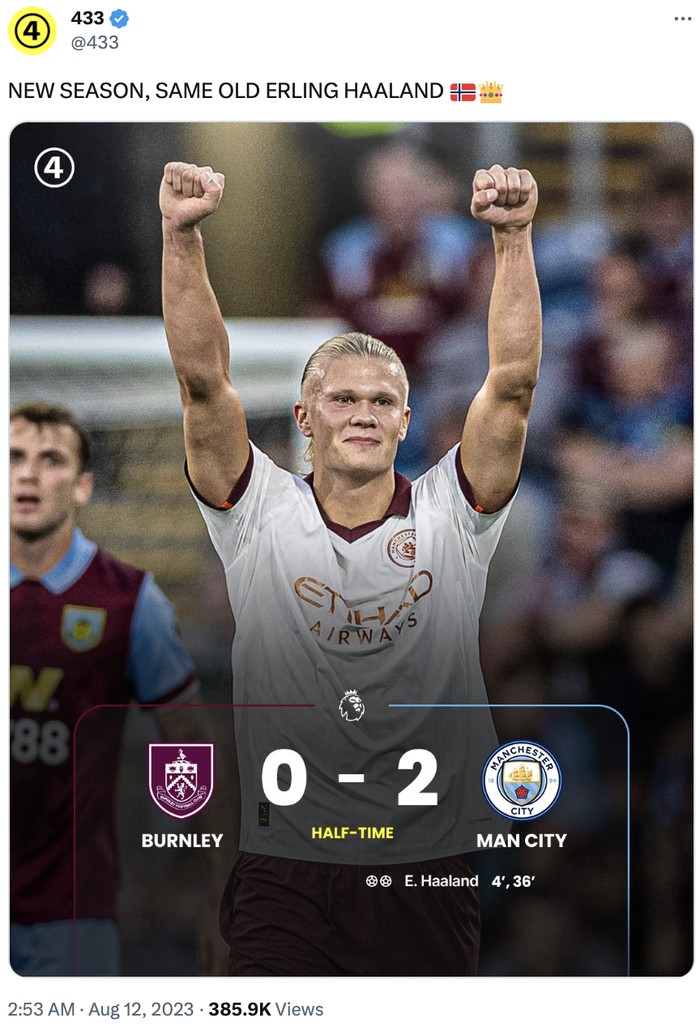The height and width of the screenshot is (1035, 700).
Task: Click the 433 display name
Action: 87,18
